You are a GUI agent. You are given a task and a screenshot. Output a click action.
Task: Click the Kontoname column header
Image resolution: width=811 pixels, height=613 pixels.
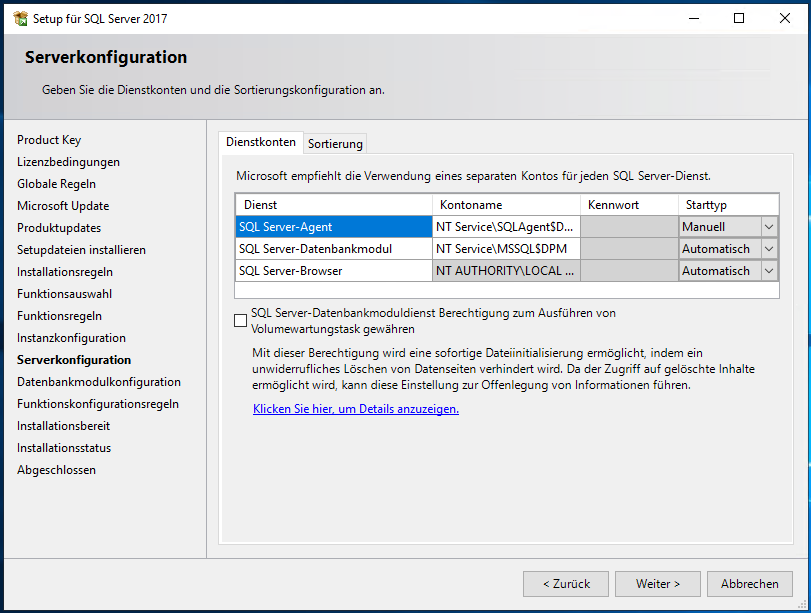point(506,205)
